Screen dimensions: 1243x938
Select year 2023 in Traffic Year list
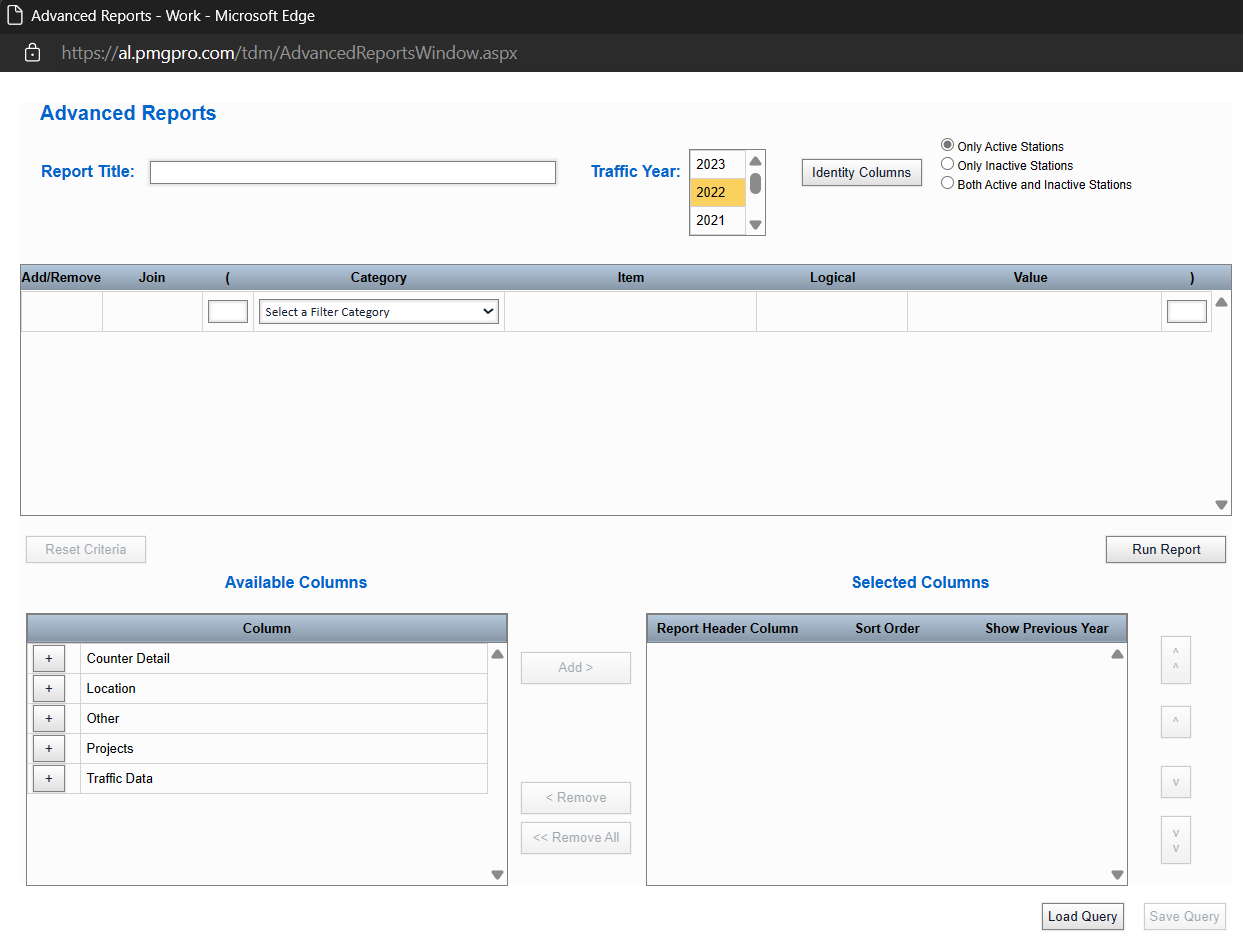711,164
